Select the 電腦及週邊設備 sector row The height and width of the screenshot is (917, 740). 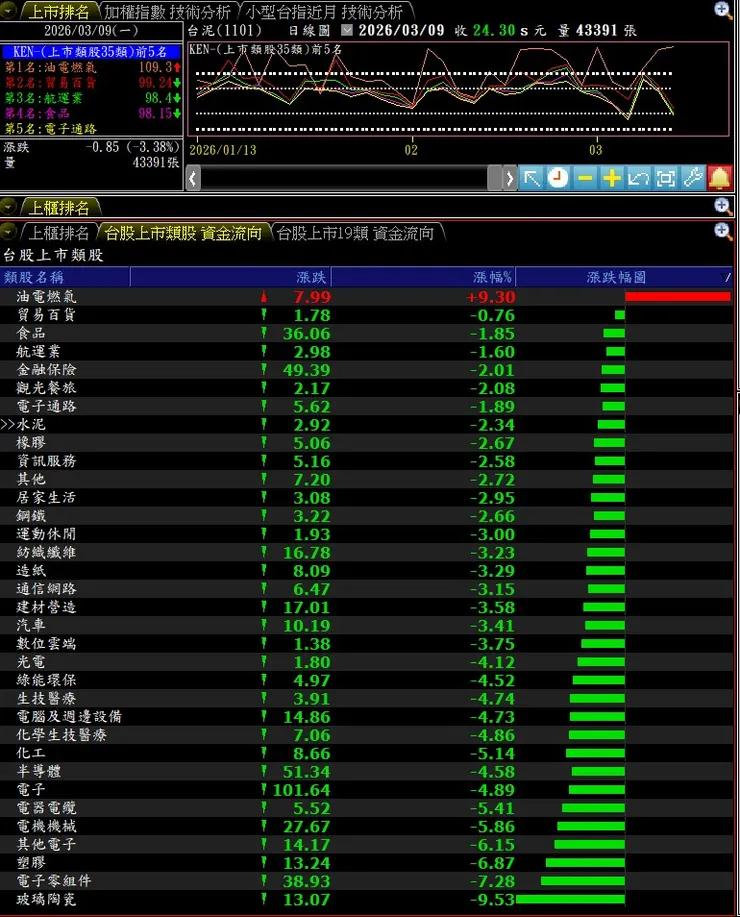366,716
